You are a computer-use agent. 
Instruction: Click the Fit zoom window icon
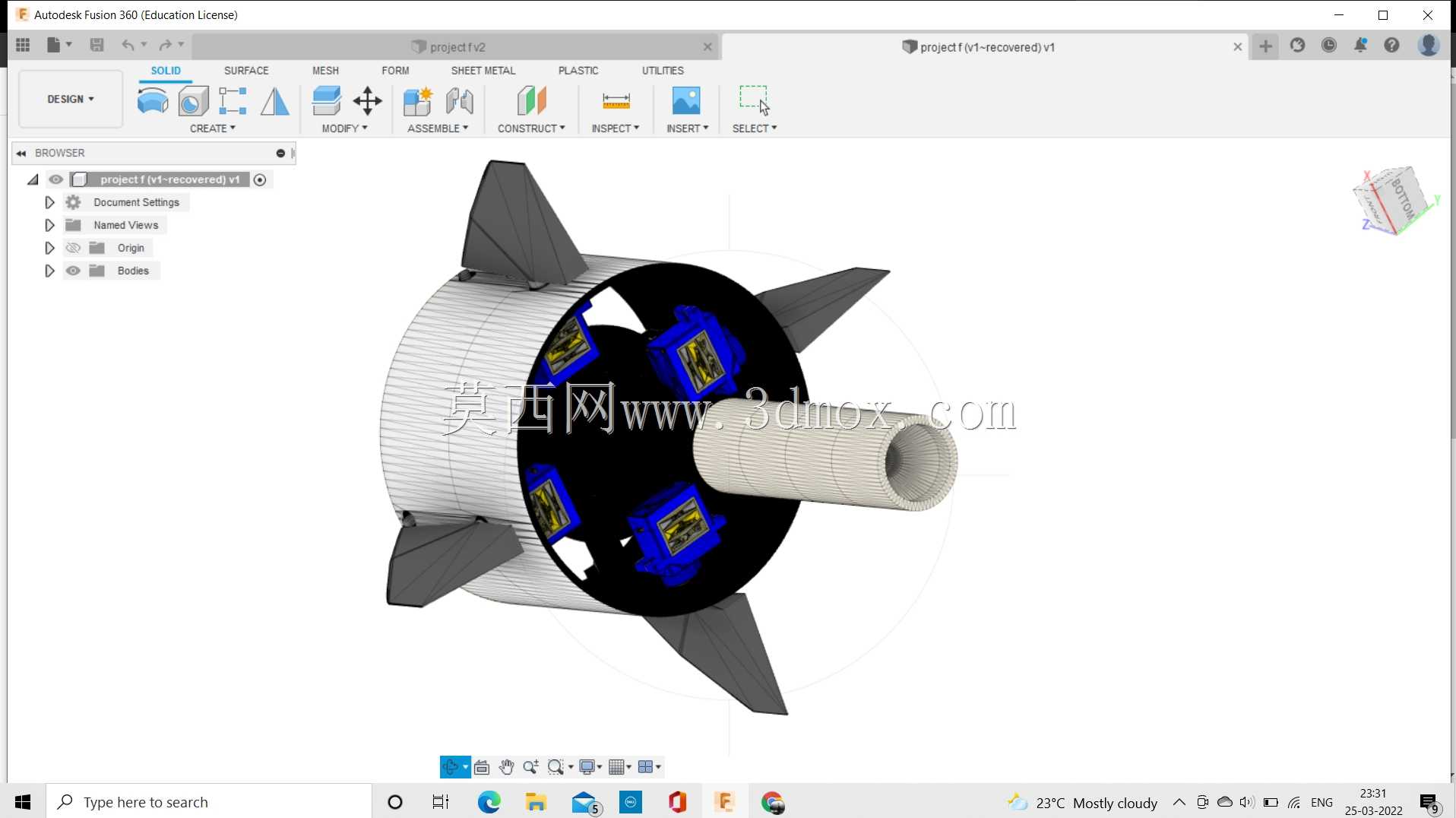point(556,767)
